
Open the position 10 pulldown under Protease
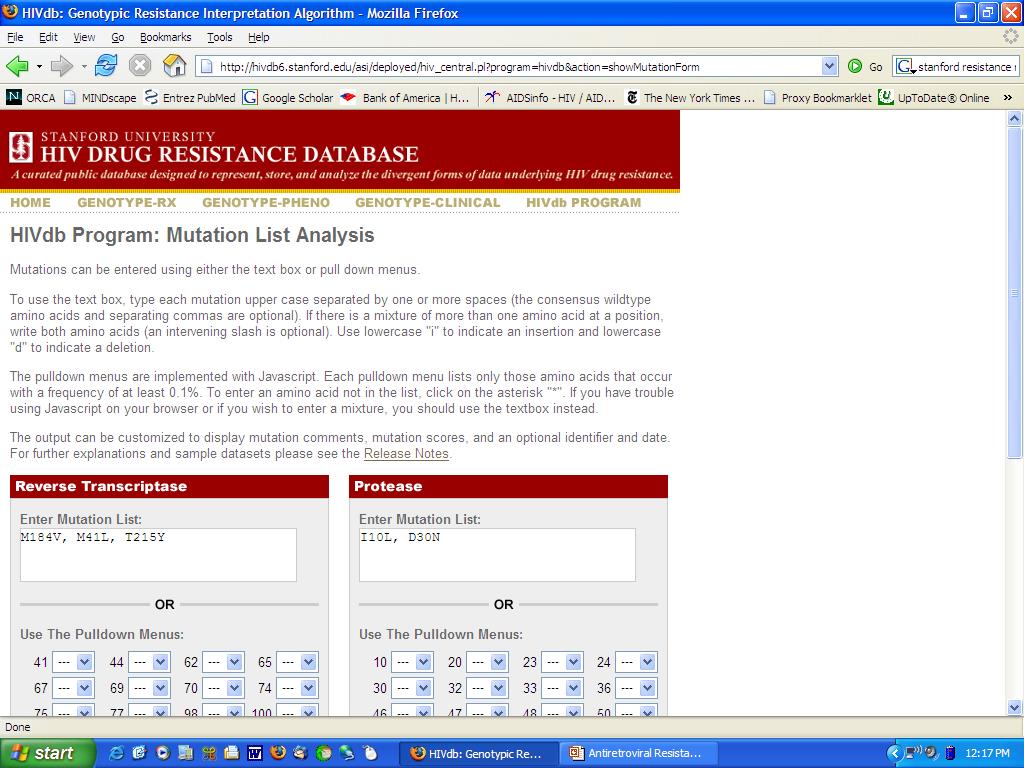pos(412,662)
